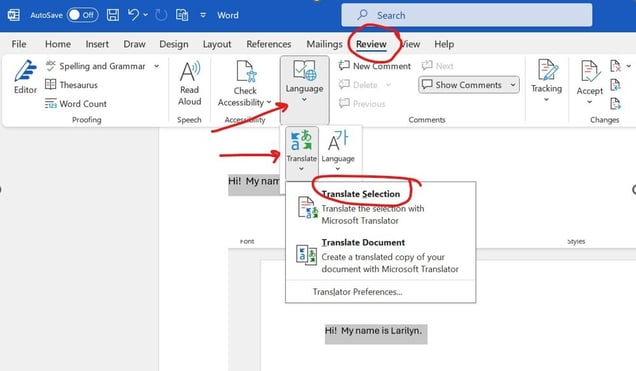636x371 pixels.
Task: Click the Undo arrow icon
Action: tap(133, 15)
